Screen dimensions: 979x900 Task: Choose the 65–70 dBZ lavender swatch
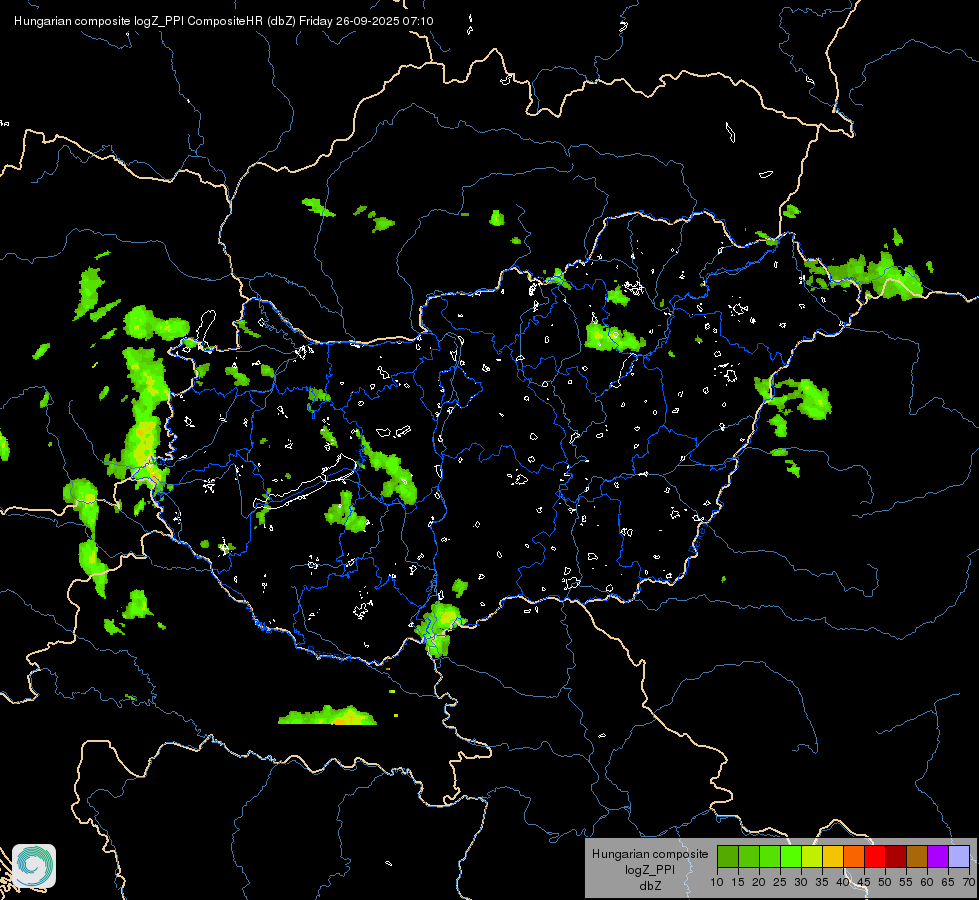pyautogui.click(x=959, y=856)
